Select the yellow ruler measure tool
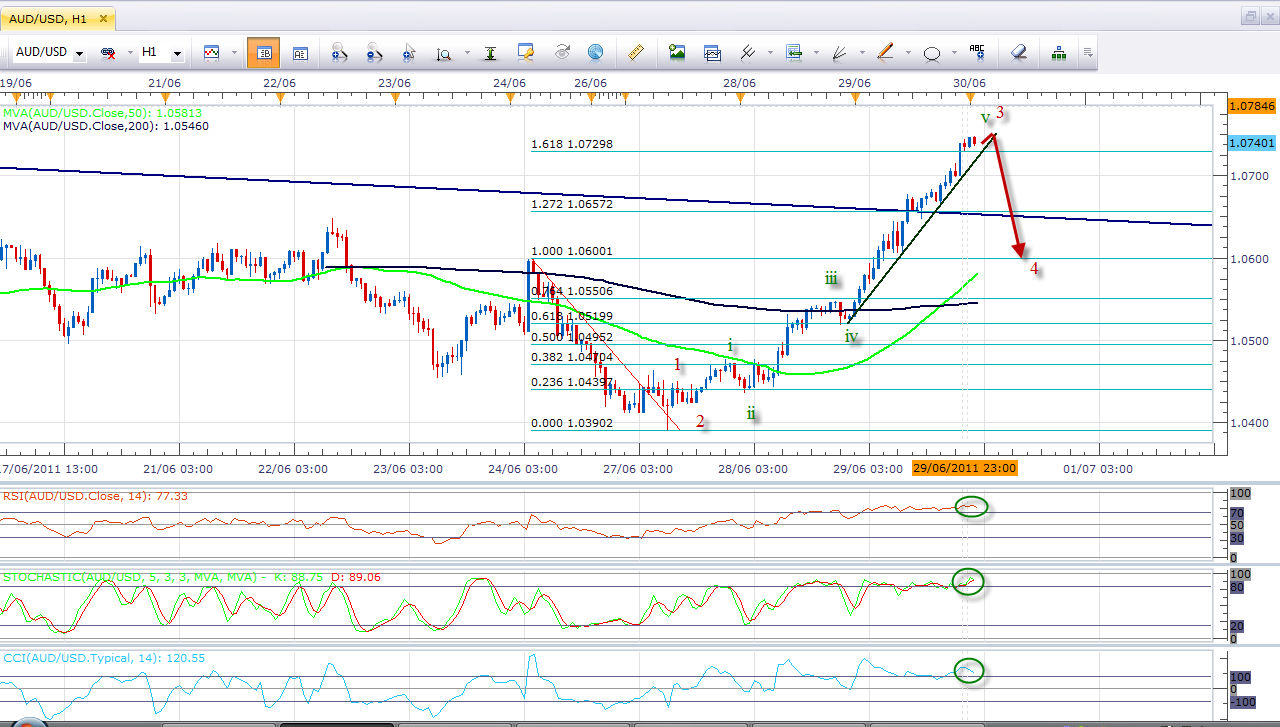 (637, 52)
